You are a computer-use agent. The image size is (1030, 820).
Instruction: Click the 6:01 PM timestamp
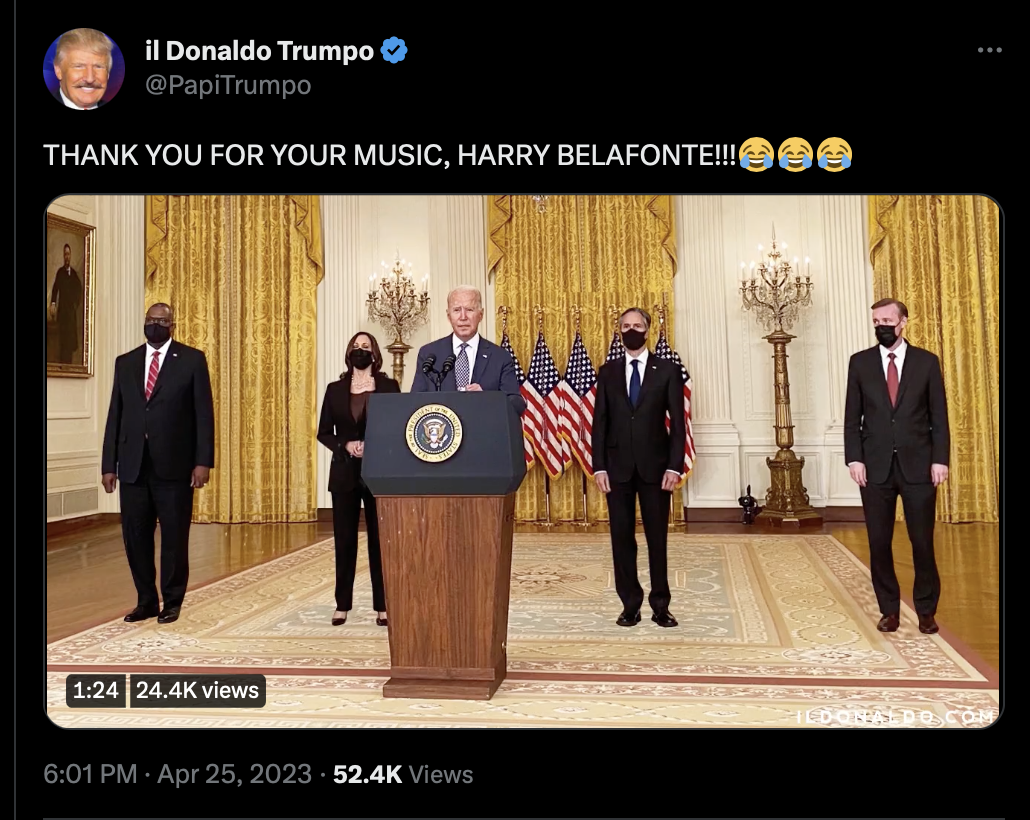click(91, 774)
